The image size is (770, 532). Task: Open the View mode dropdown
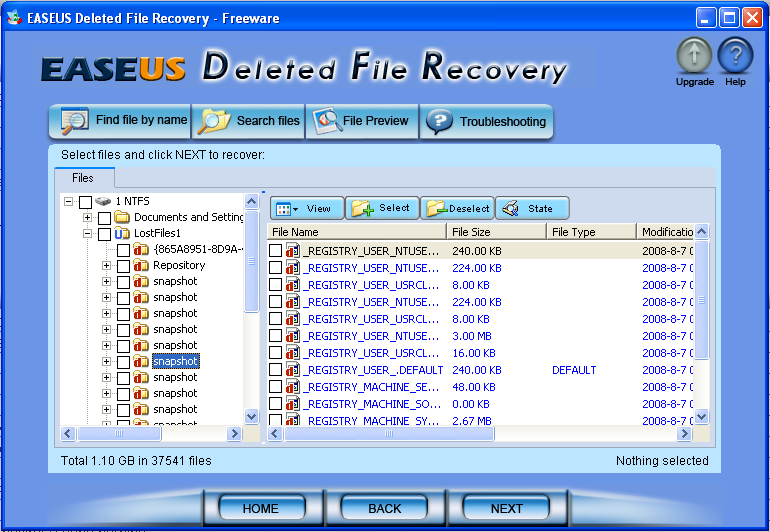[x=307, y=208]
